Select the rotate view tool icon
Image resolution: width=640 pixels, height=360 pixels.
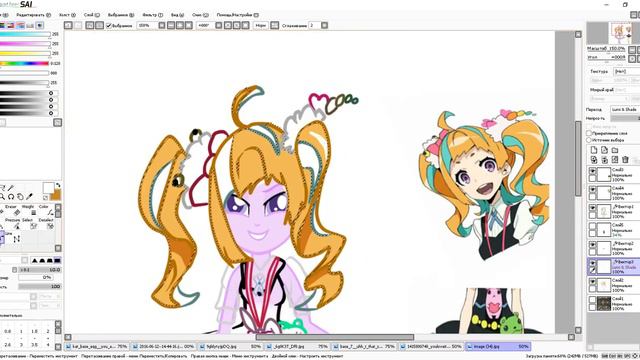coord(11,197)
